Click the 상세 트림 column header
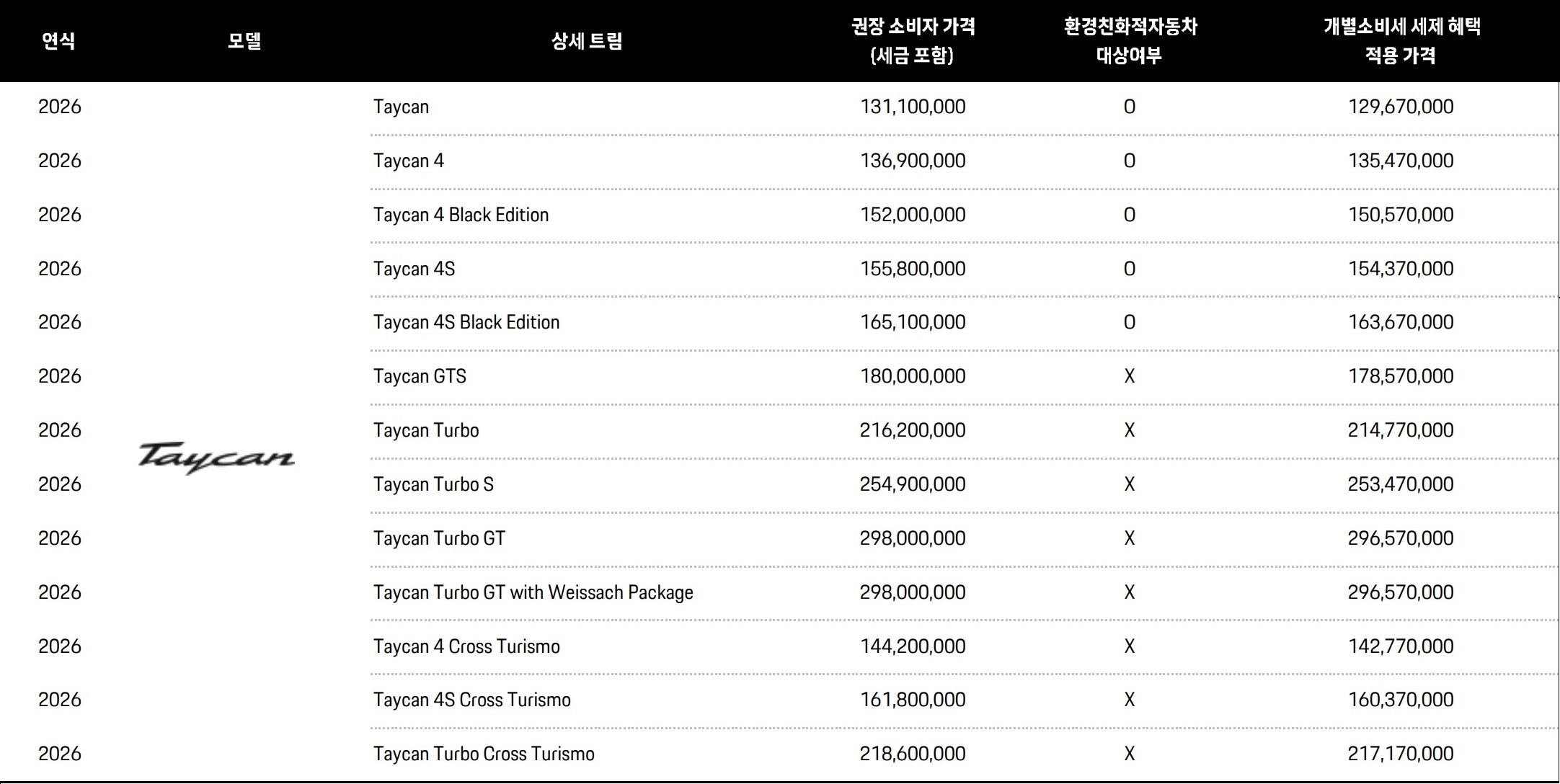The height and width of the screenshot is (784, 1560). coord(586,41)
